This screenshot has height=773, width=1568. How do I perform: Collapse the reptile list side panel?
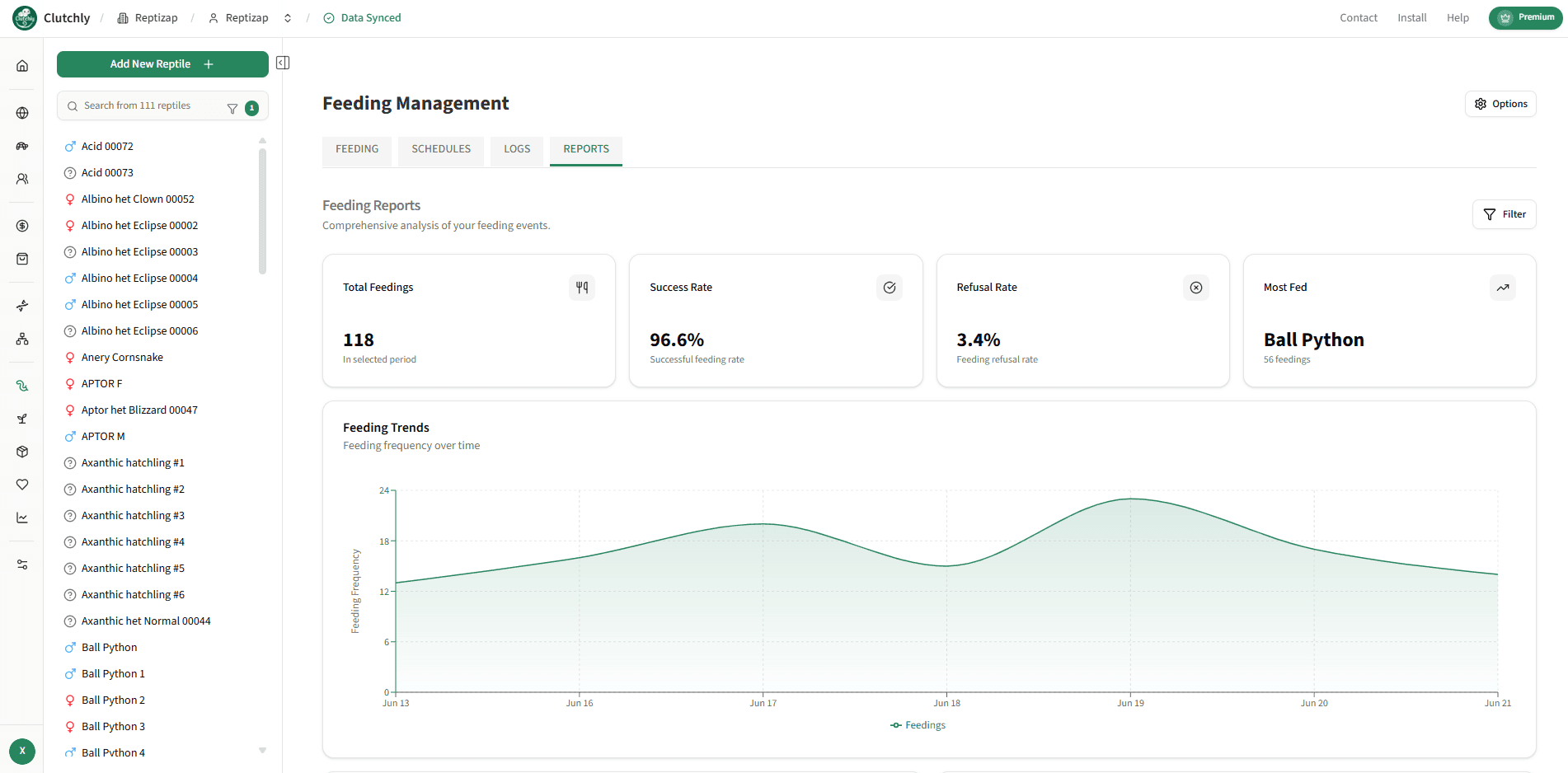coord(283,63)
